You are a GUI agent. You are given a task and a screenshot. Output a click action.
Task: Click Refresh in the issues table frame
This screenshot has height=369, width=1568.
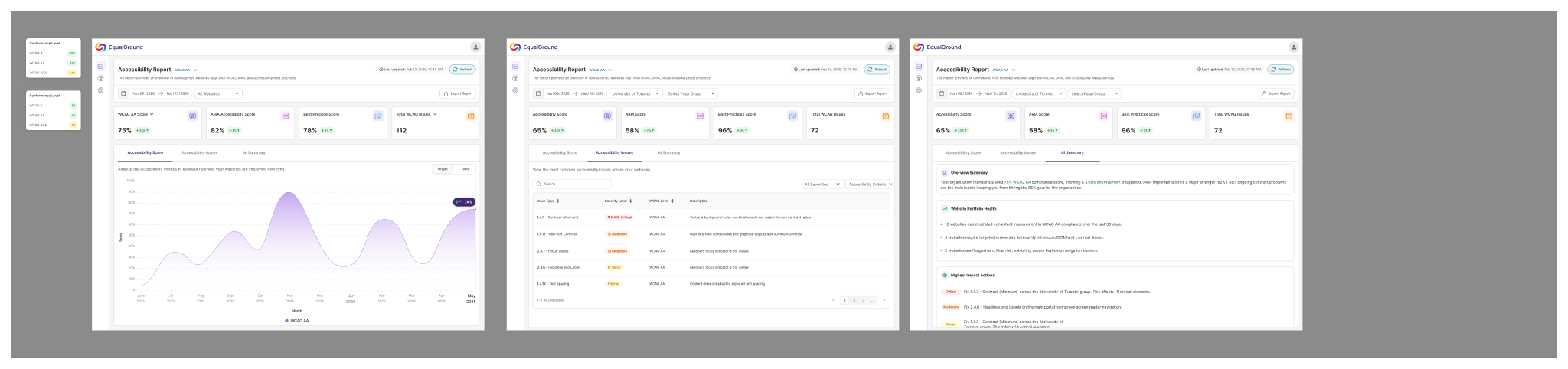(877, 70)
